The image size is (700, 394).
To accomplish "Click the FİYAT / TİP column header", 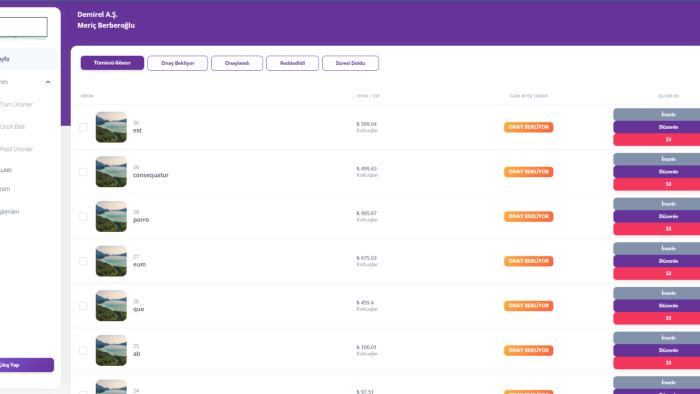I will [x=368, y=96].
